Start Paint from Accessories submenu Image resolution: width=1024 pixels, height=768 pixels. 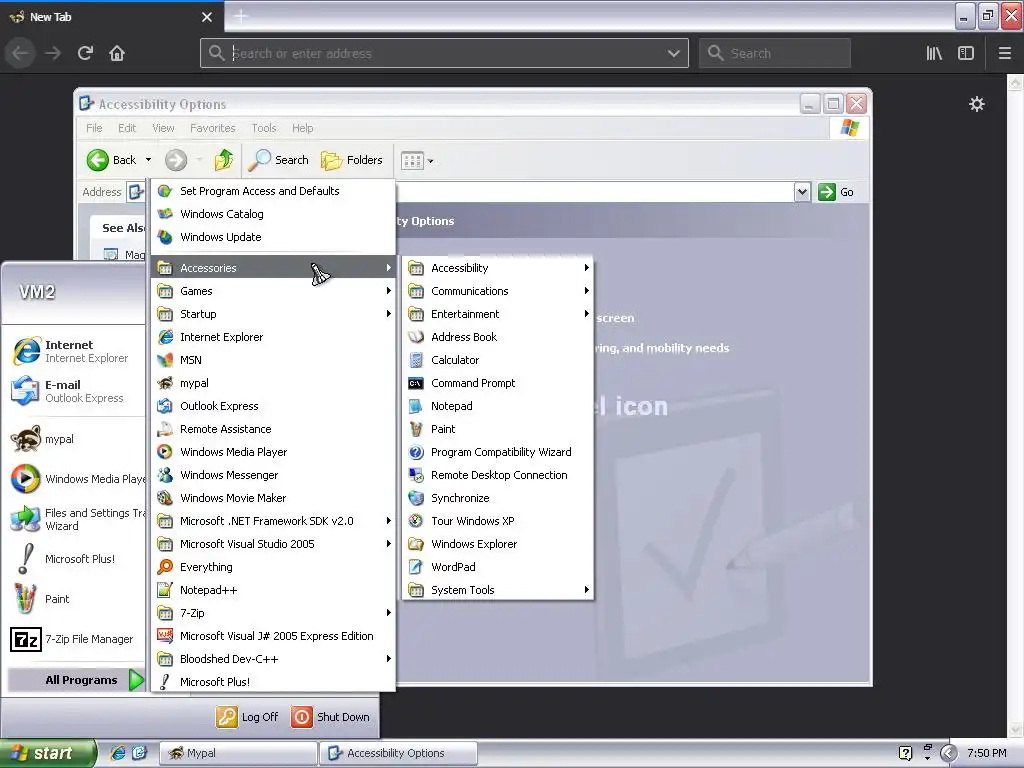click(x=498, y=429)
